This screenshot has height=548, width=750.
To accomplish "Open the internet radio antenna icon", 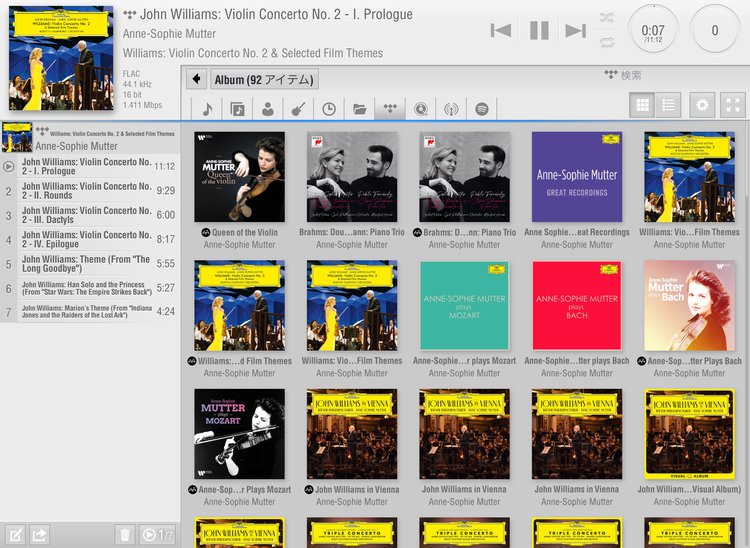I will click(451, 109).
